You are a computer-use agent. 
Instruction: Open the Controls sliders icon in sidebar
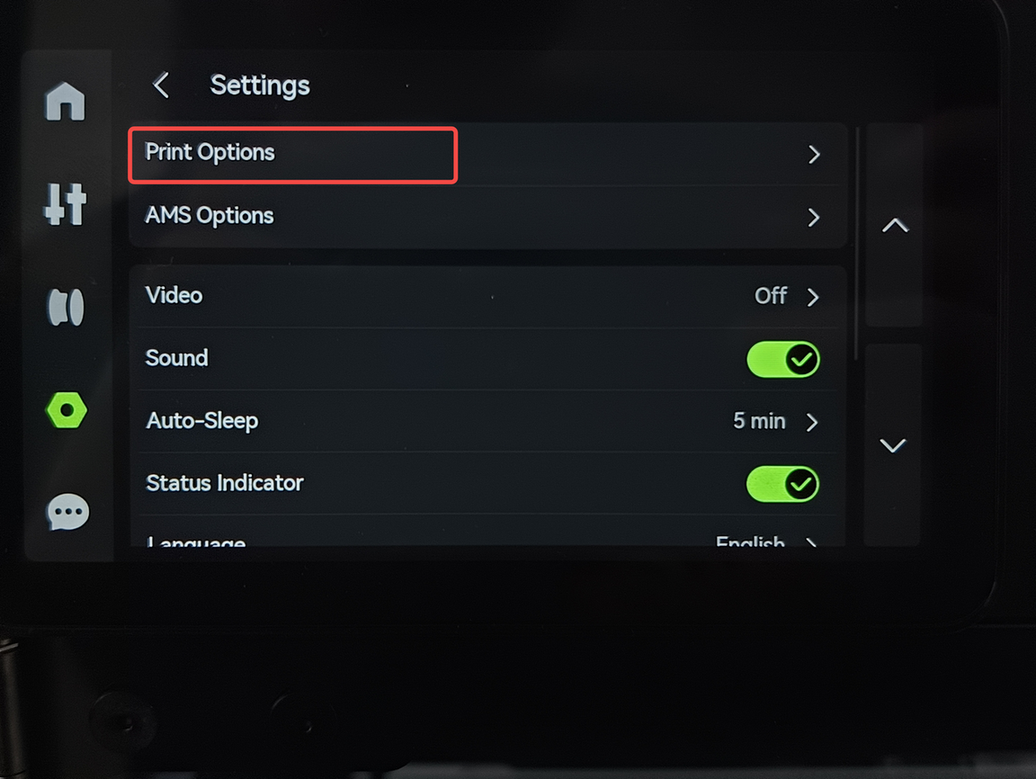click(x=66, y=204)
